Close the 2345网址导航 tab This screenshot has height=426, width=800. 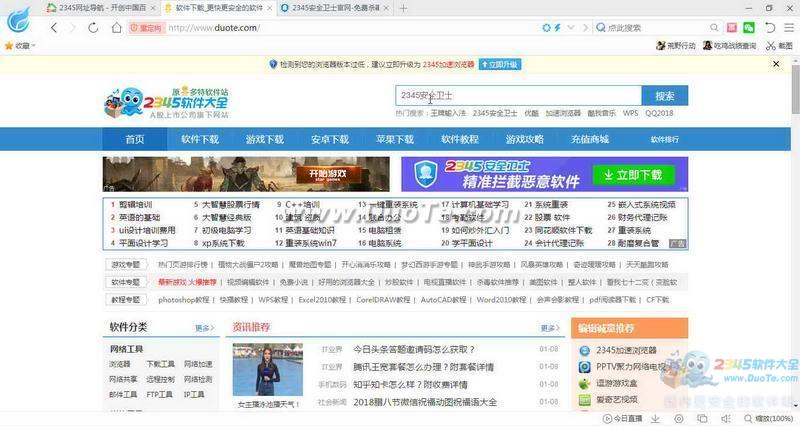tap(153, 8)
